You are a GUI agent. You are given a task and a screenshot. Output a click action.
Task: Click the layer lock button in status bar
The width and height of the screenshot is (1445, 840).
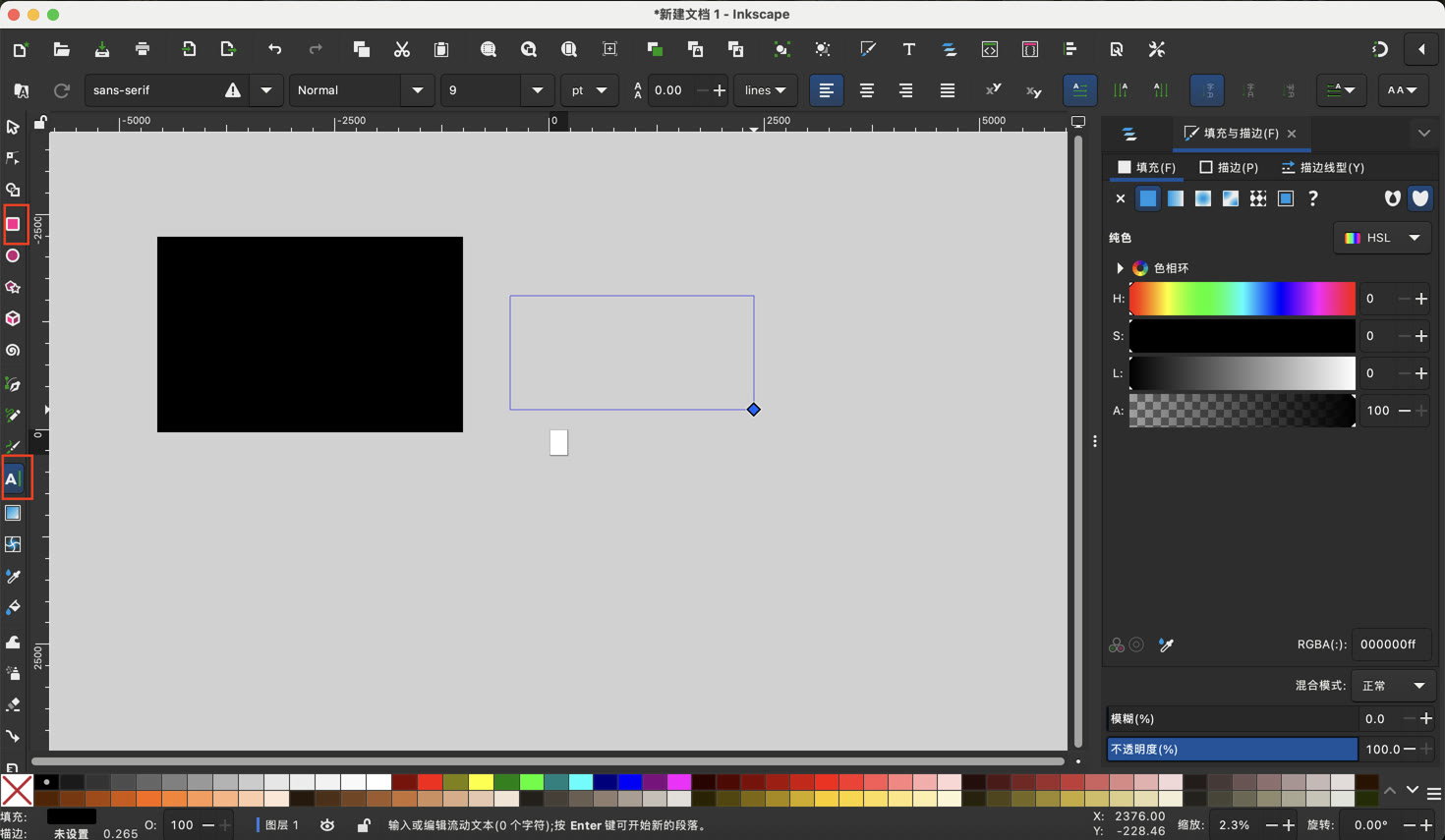362,825
